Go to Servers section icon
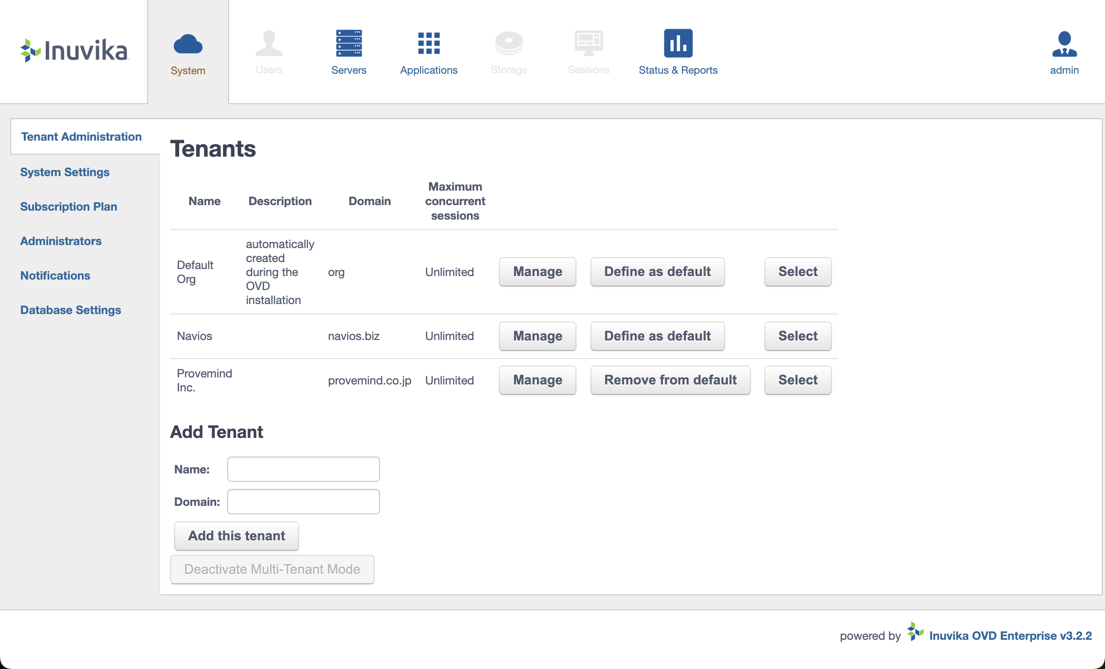 (x=349, y=43)
